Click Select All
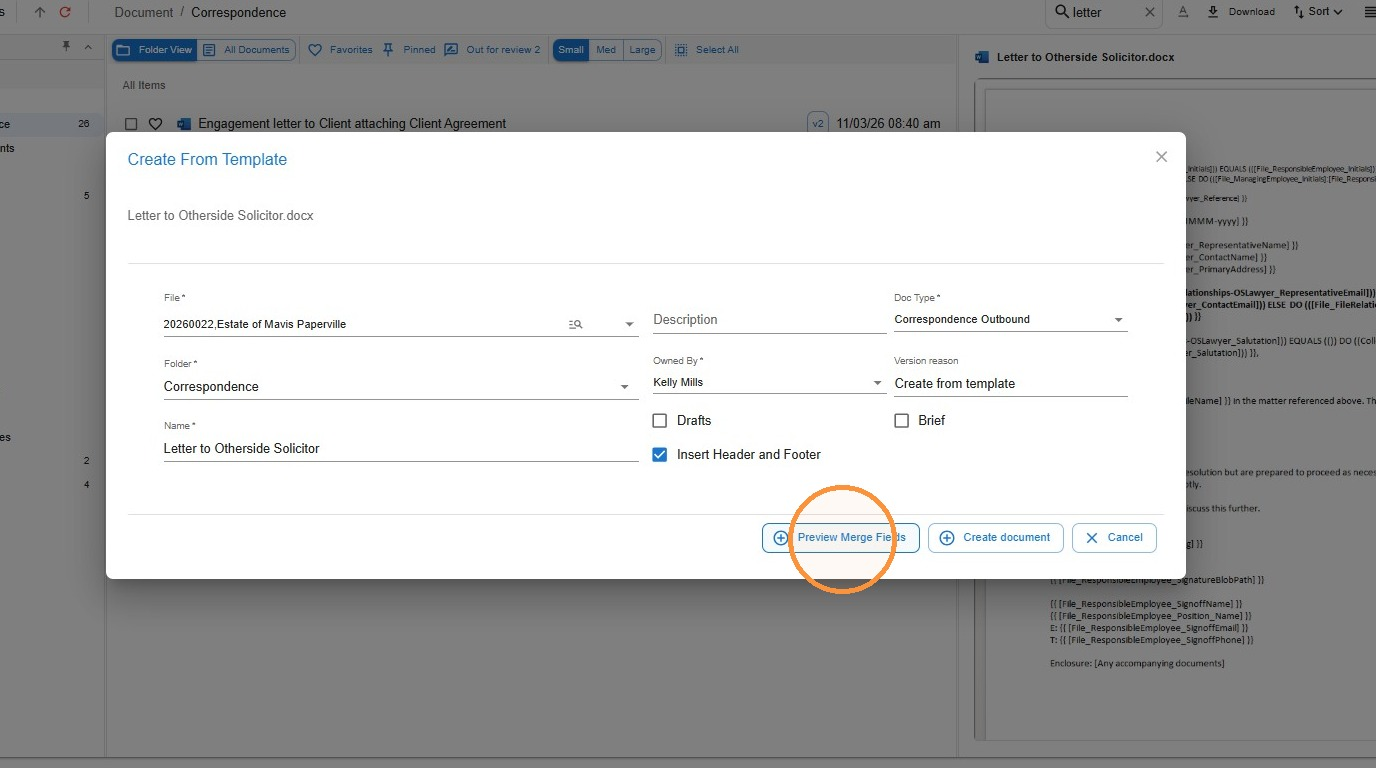The height and width of the screenshot is (768, 1376). tap(707, 50)
